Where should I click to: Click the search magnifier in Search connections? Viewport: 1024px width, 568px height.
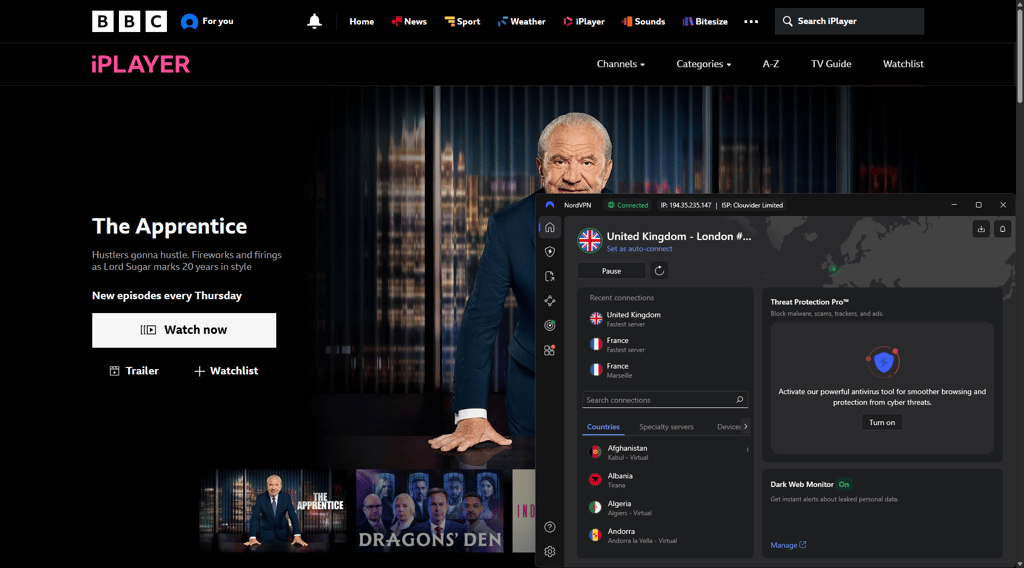coord(739,400)
